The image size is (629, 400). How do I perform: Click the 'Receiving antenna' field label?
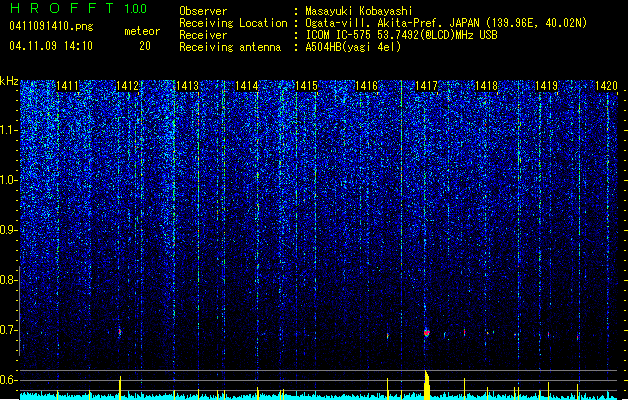coord(230,47)
